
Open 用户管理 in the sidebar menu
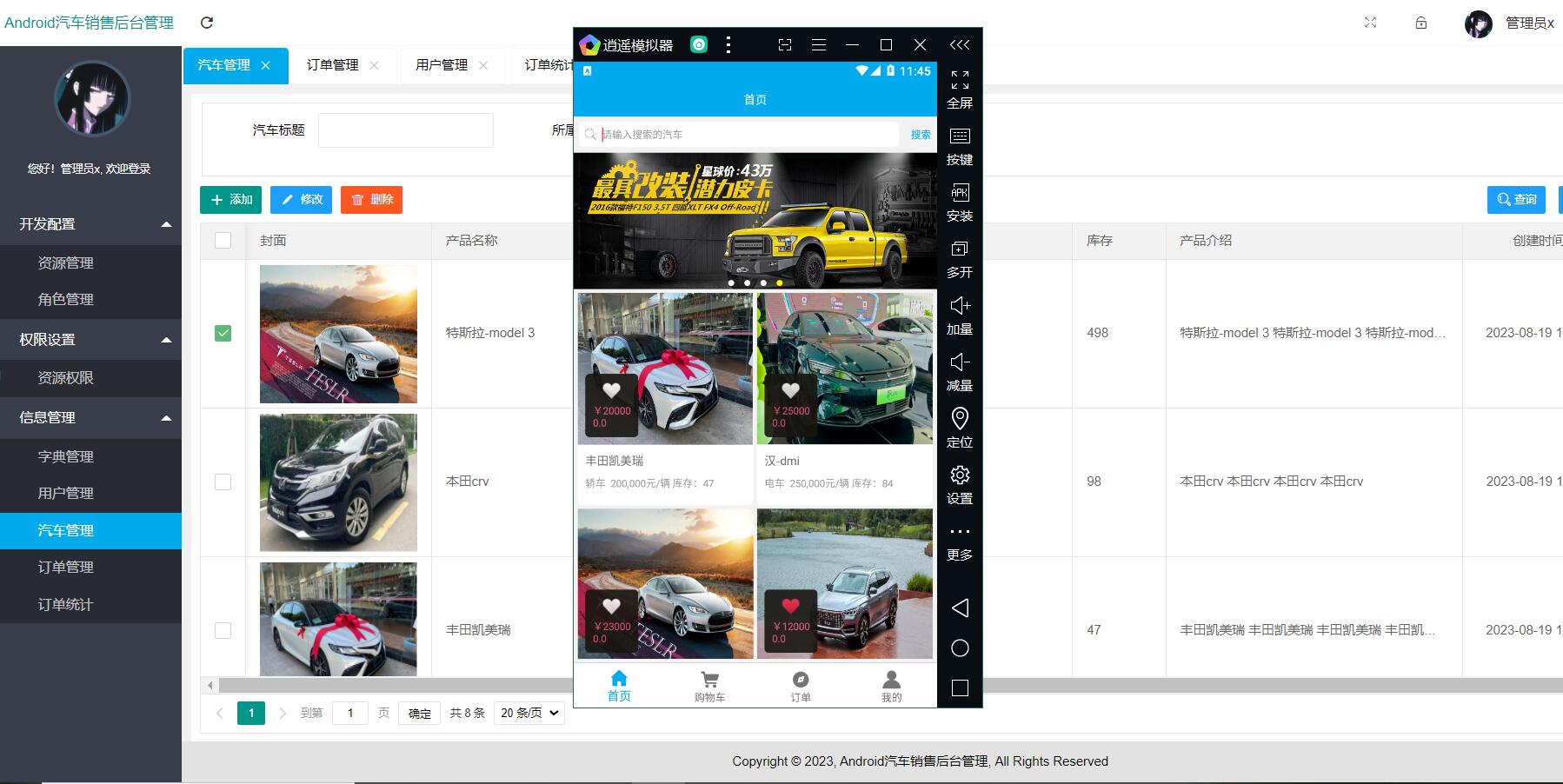(x=66, y=493)
